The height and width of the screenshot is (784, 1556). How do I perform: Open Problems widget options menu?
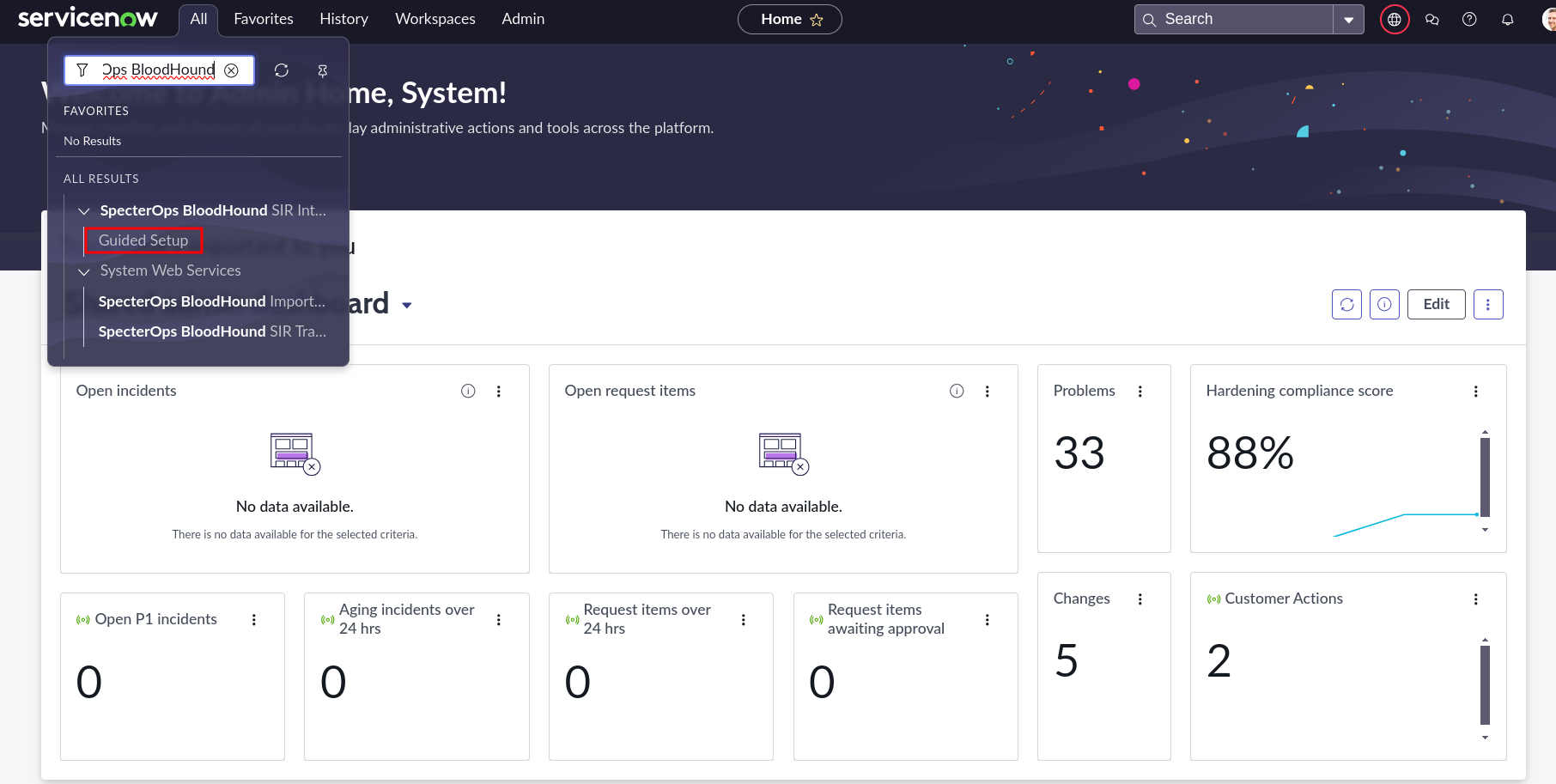click(x=1140, y=392)
